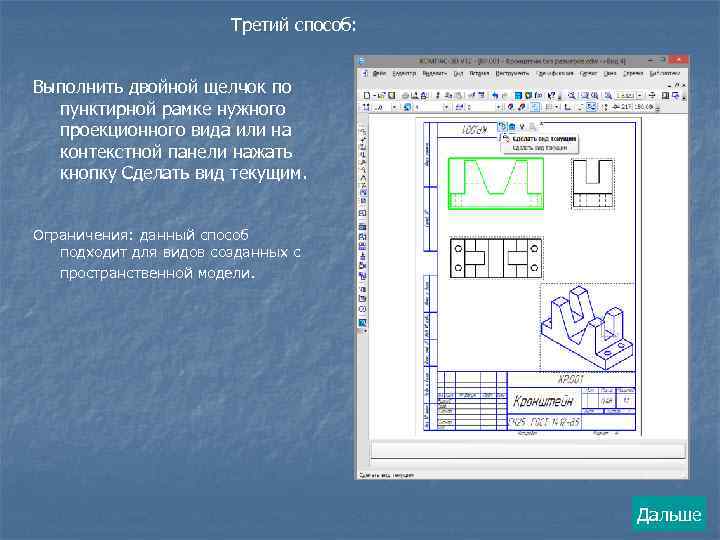720x540 pixels.
Task: Toggle the grid display icon
Action: (x=549, y=107)
